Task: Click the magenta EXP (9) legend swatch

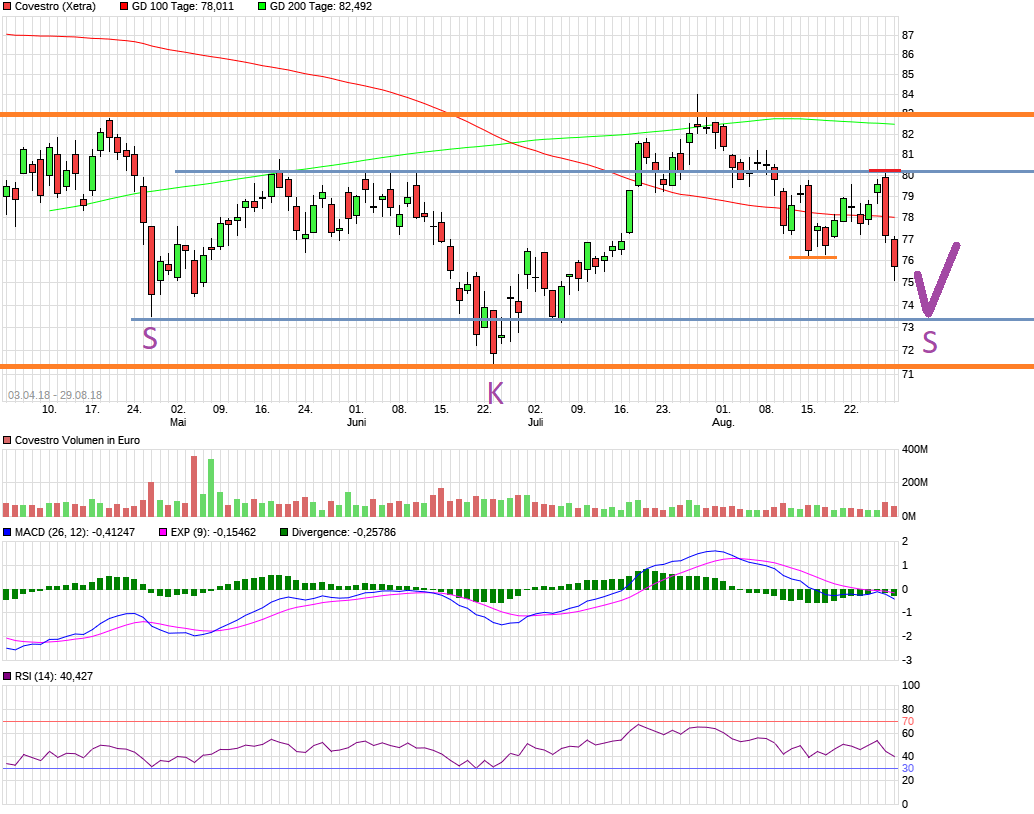Action: pos(163,532)
